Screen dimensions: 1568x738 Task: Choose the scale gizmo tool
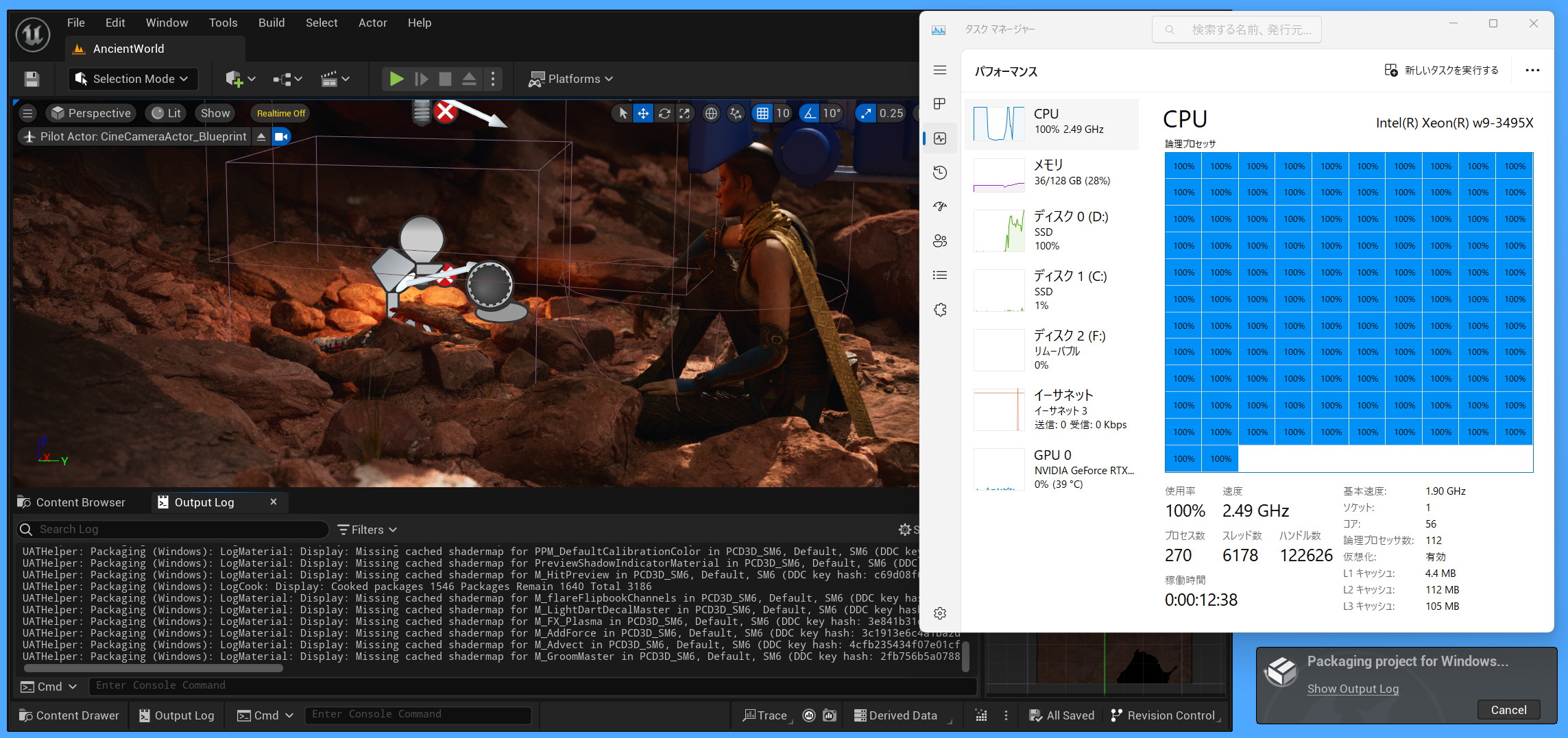click(685, 113)
